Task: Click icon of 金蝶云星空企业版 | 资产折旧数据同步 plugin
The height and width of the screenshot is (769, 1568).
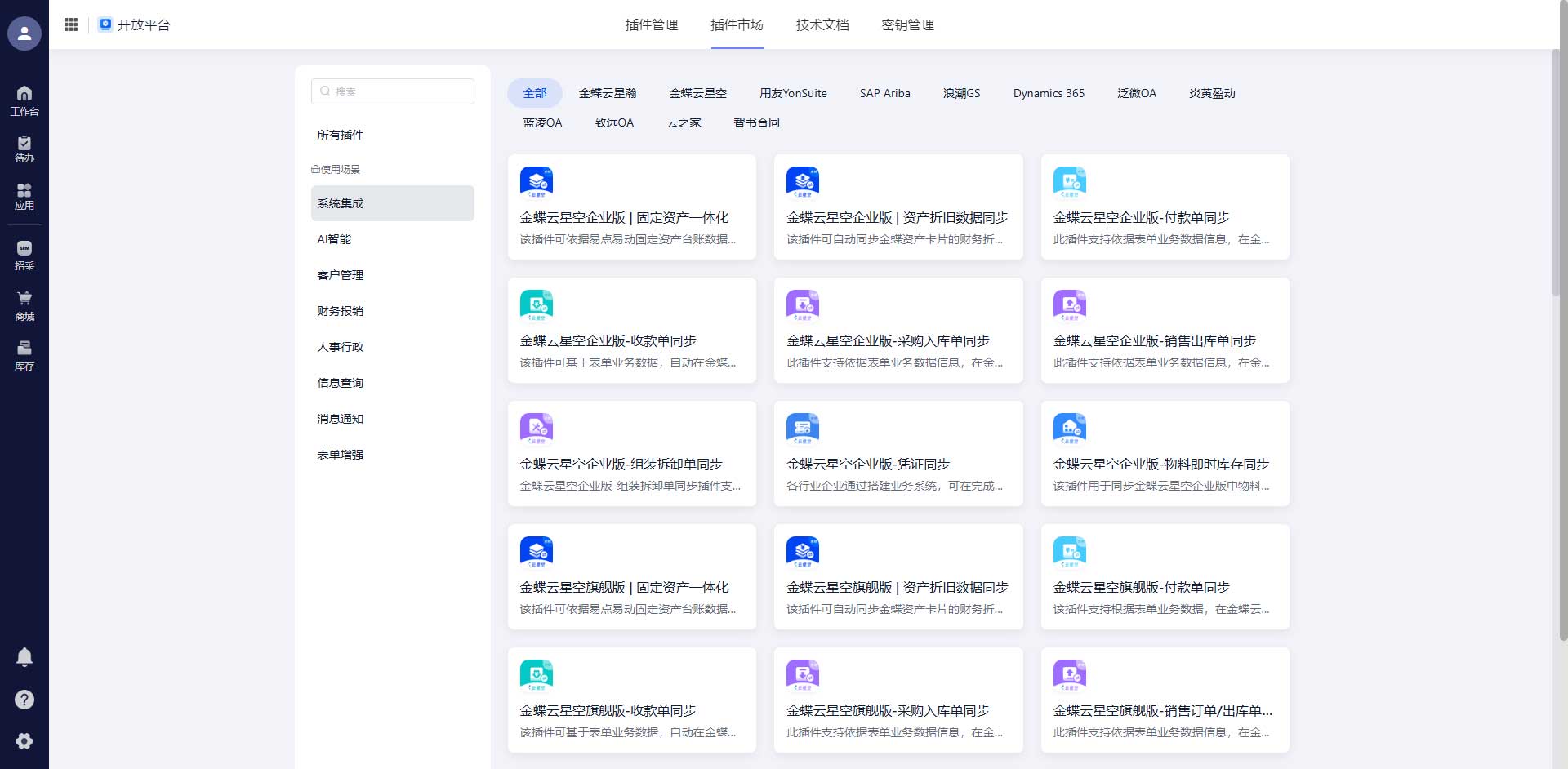Action: pos(803,182)
